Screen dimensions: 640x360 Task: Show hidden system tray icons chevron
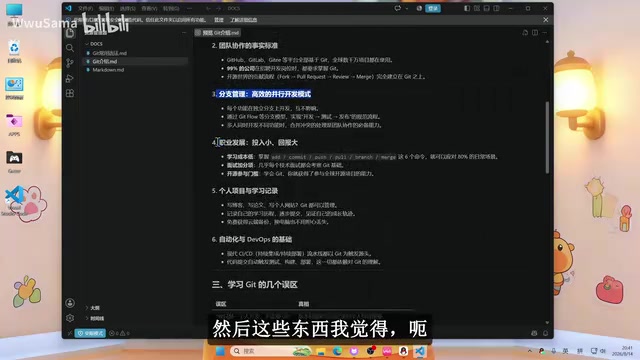pyautogui.click(x=529, y=351)
